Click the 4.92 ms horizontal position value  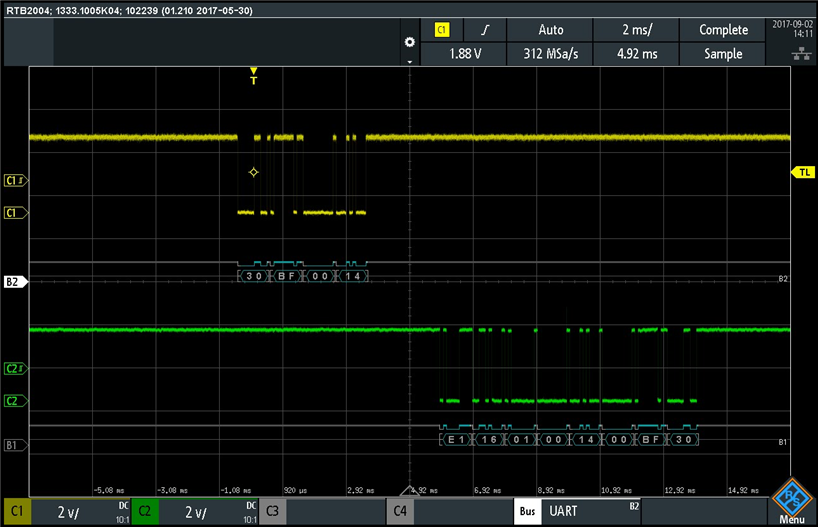636,54
